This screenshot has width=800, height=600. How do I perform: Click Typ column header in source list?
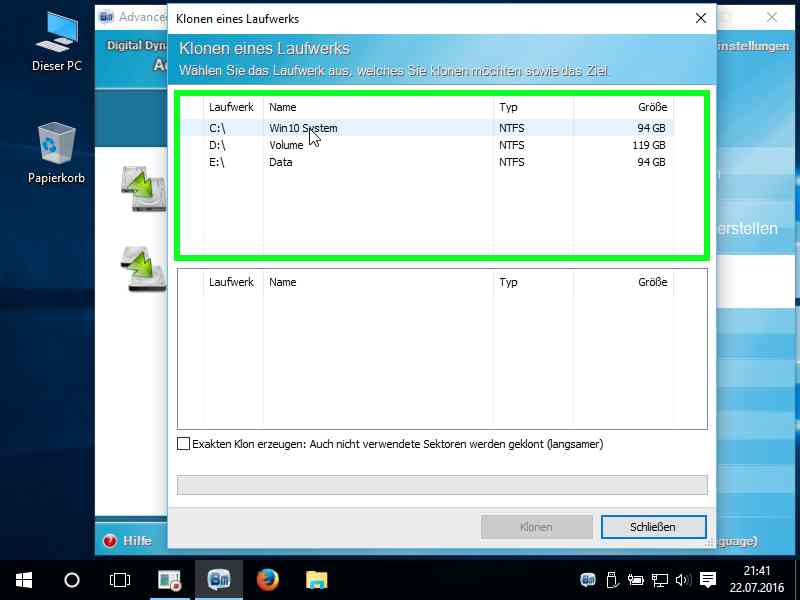[x=534, y=107]
